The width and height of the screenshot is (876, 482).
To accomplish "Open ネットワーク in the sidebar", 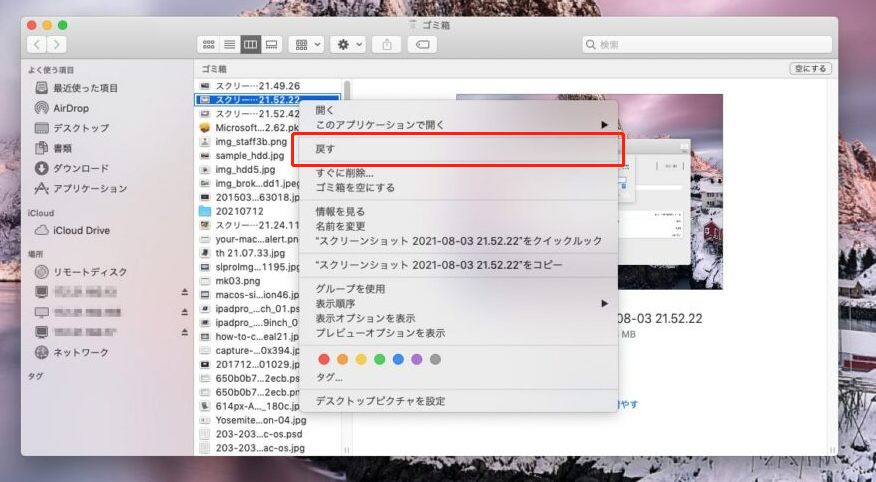I will (x=72, y=352).
